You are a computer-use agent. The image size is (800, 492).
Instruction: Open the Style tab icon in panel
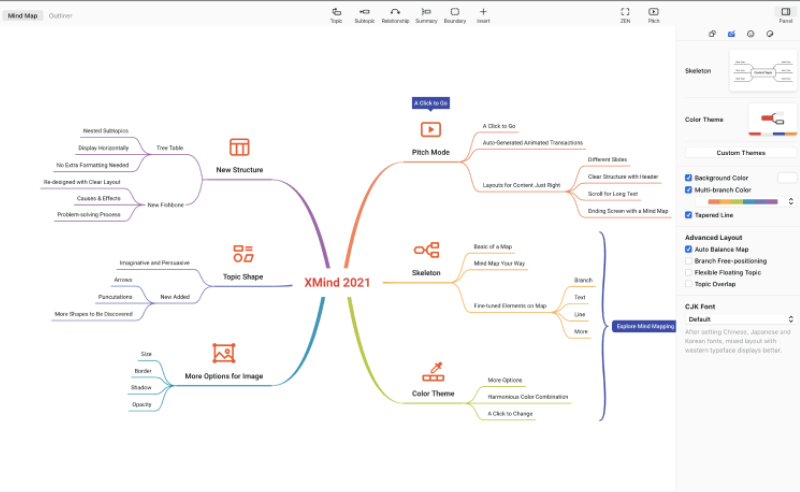point(712,34)
